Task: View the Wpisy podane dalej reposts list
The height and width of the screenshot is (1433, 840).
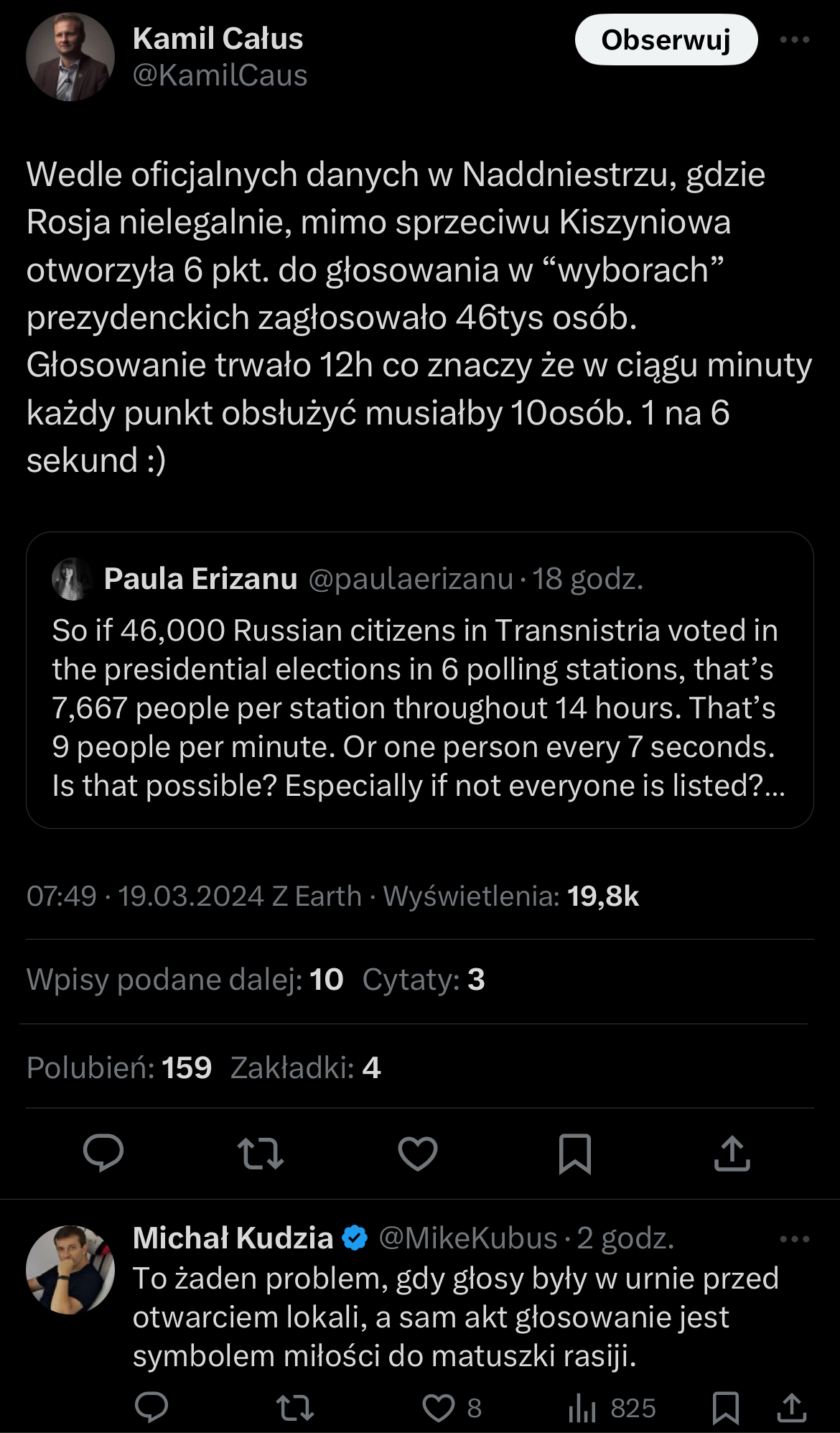Action: [185, 980]
